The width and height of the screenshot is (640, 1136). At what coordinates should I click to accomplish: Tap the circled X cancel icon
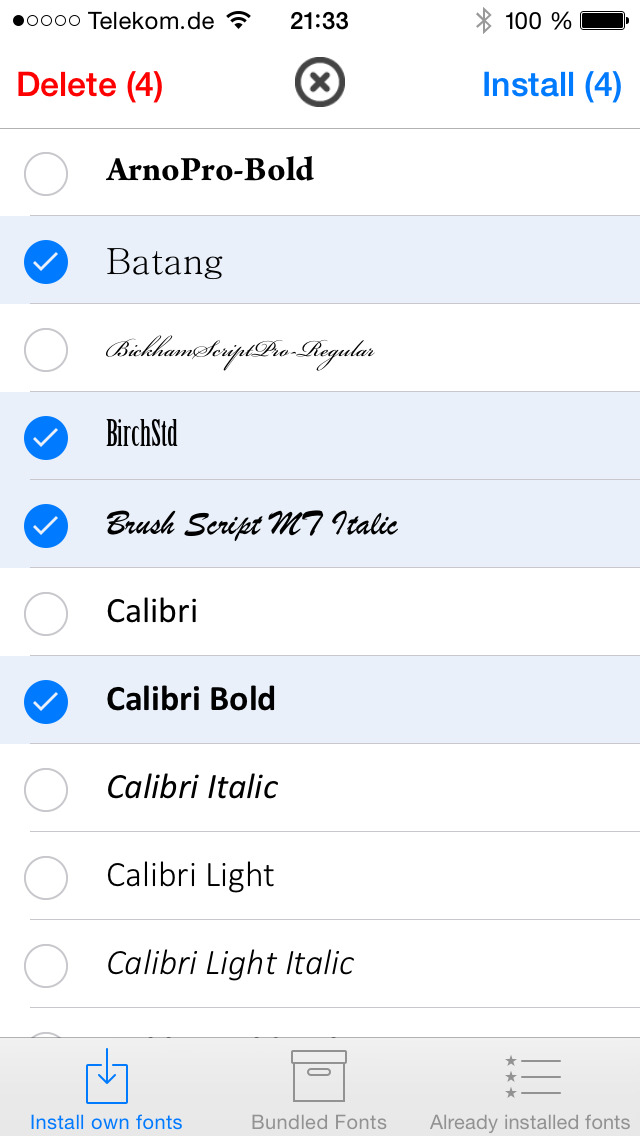[x=320, y=83]
